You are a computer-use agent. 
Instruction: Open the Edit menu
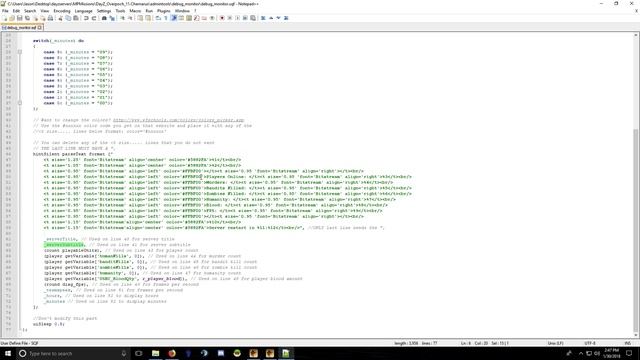click(16, 11)
